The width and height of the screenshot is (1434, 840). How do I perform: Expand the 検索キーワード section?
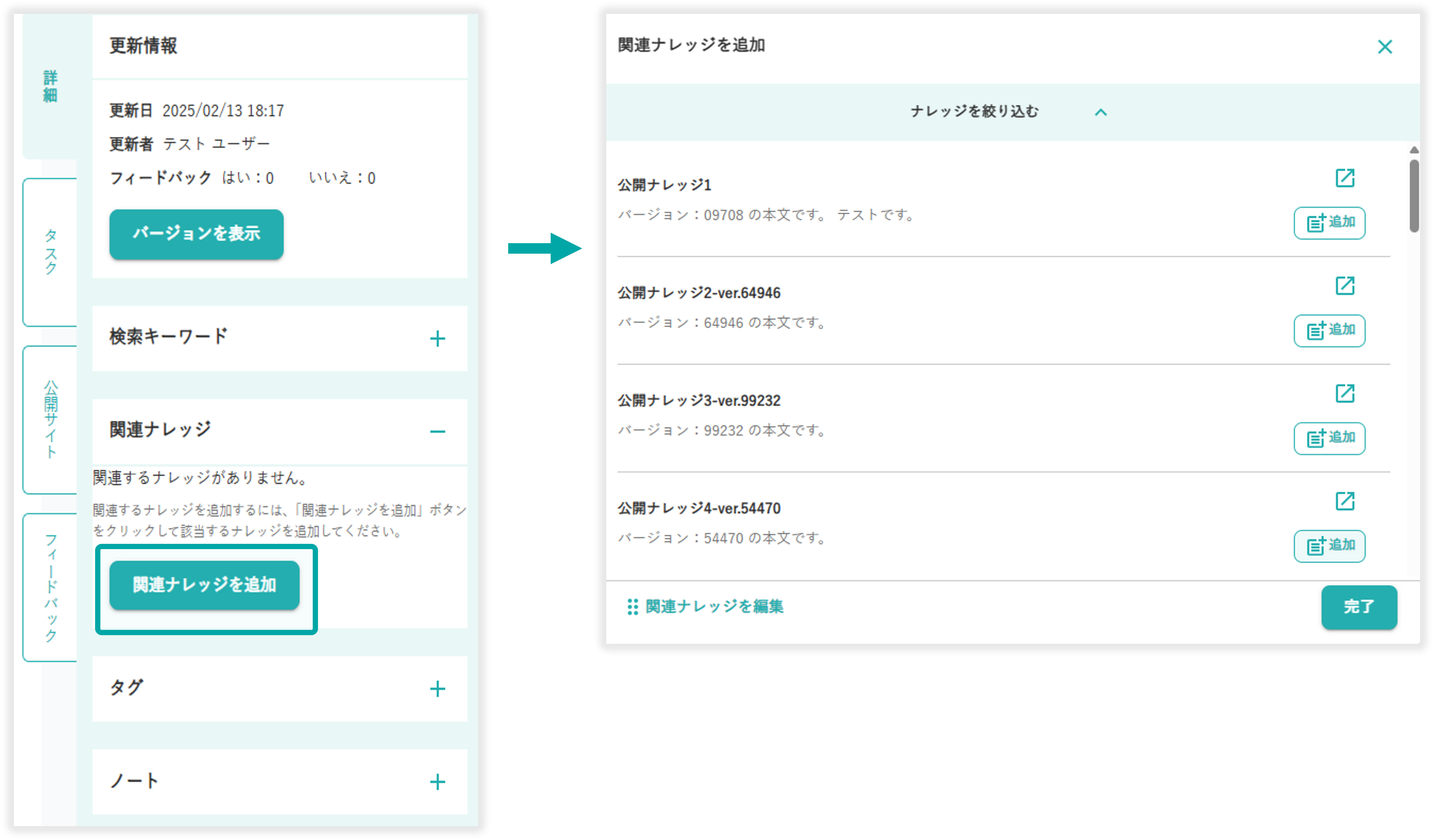[437, 339]
